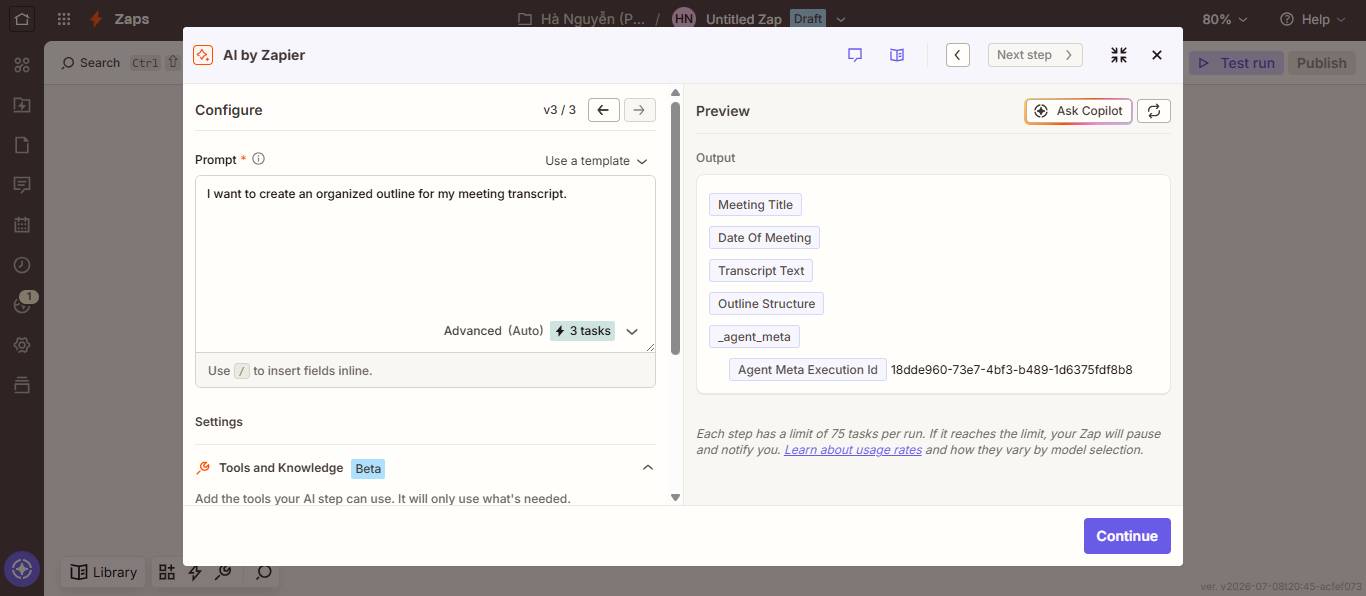
Task: Select the Date Of Meeting output field
Action: point(764,238)
